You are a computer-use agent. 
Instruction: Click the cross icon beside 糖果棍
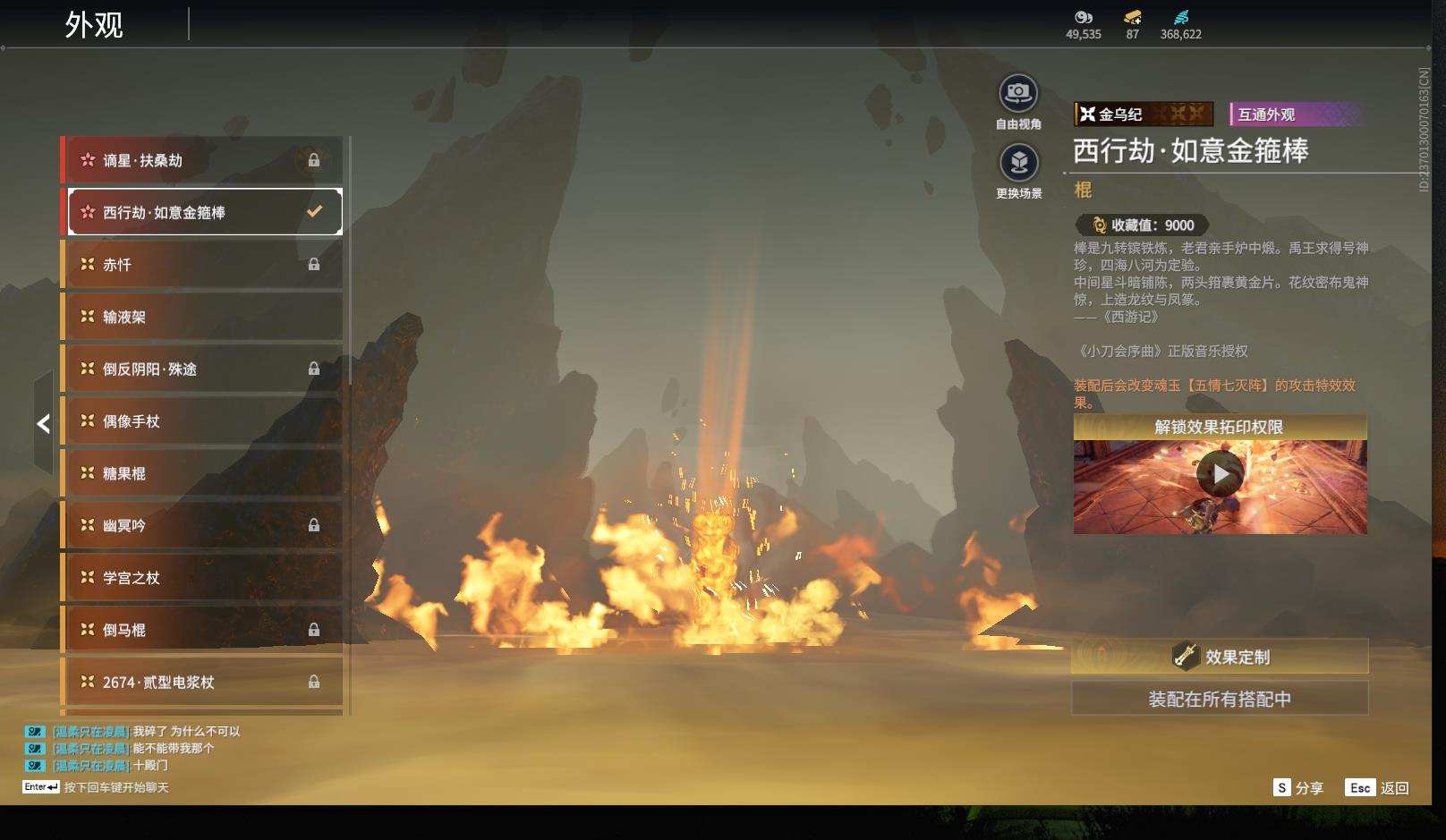coord(88,473)
